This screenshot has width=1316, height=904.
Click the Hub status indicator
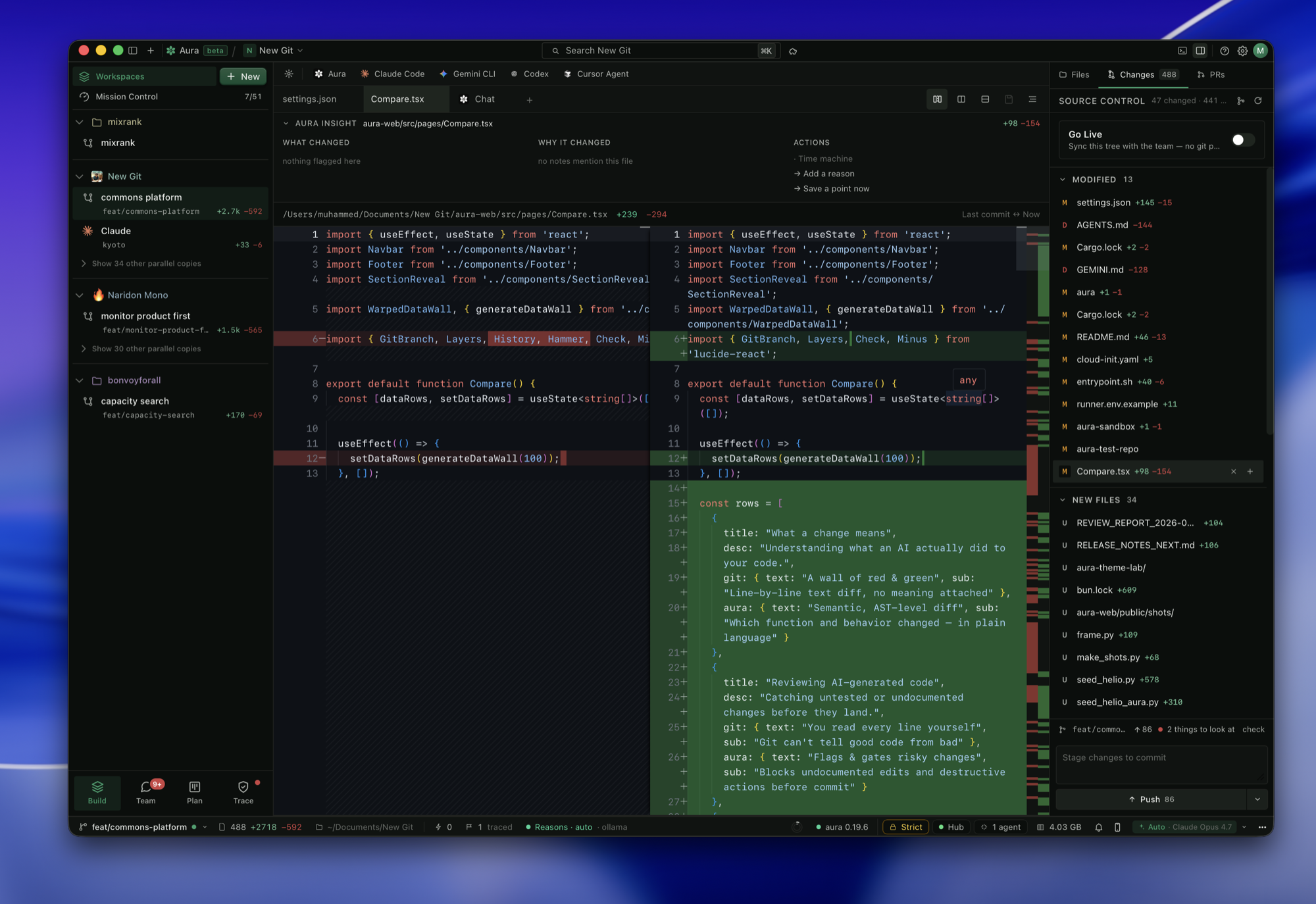pos(951,827)
